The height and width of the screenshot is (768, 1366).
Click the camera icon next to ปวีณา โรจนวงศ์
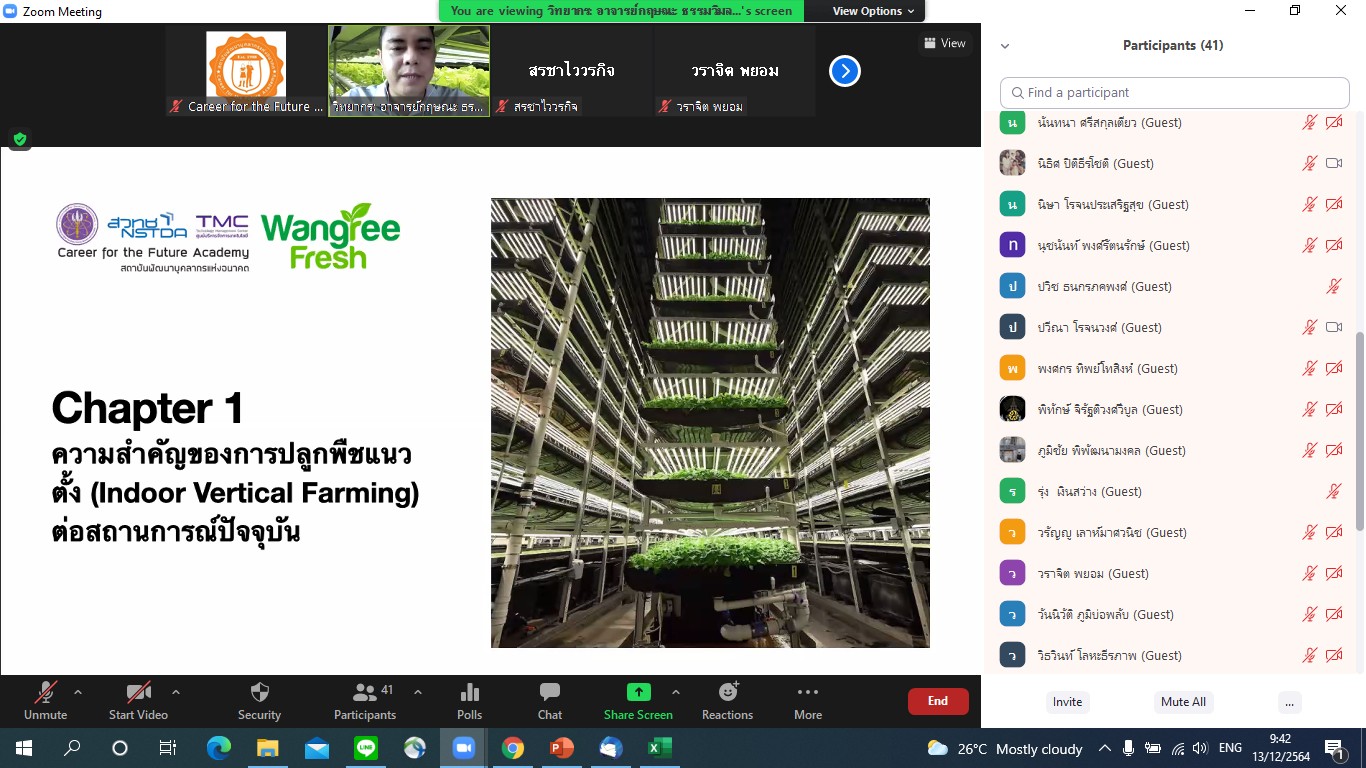[x=1333, y=327]
